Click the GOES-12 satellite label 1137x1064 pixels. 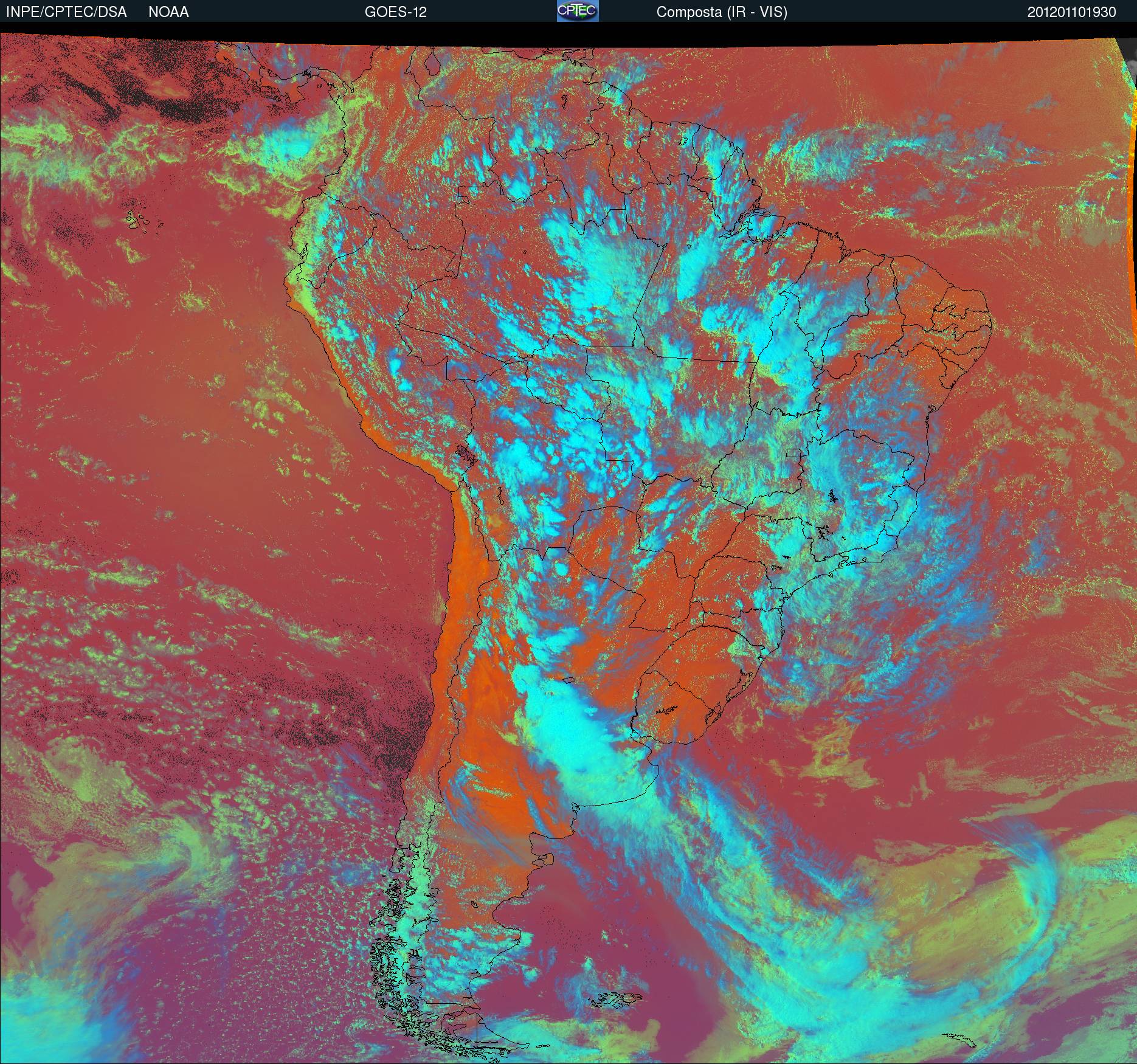point(395,12)
